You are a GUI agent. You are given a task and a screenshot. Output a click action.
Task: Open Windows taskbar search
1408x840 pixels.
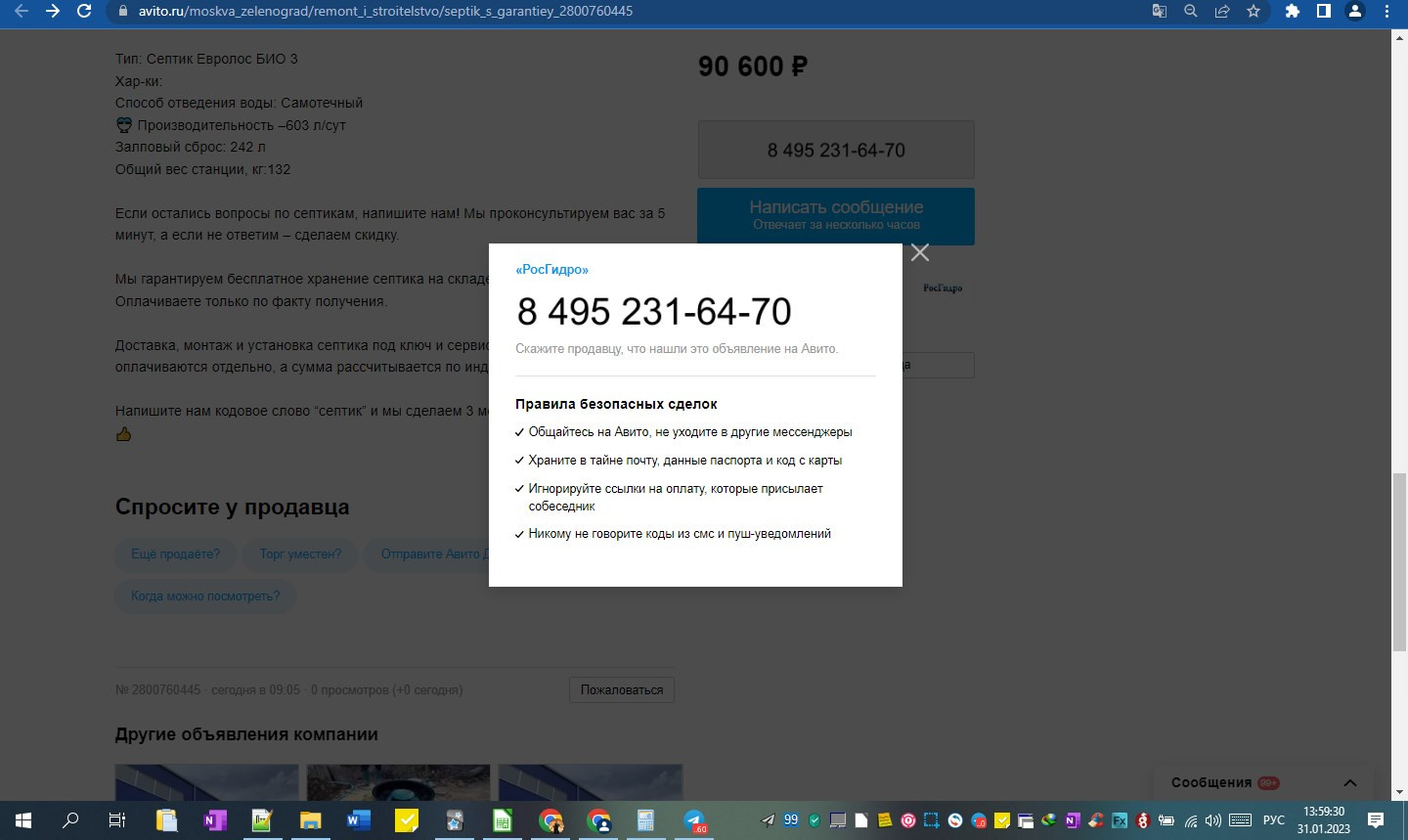click(x=70, y=820)
